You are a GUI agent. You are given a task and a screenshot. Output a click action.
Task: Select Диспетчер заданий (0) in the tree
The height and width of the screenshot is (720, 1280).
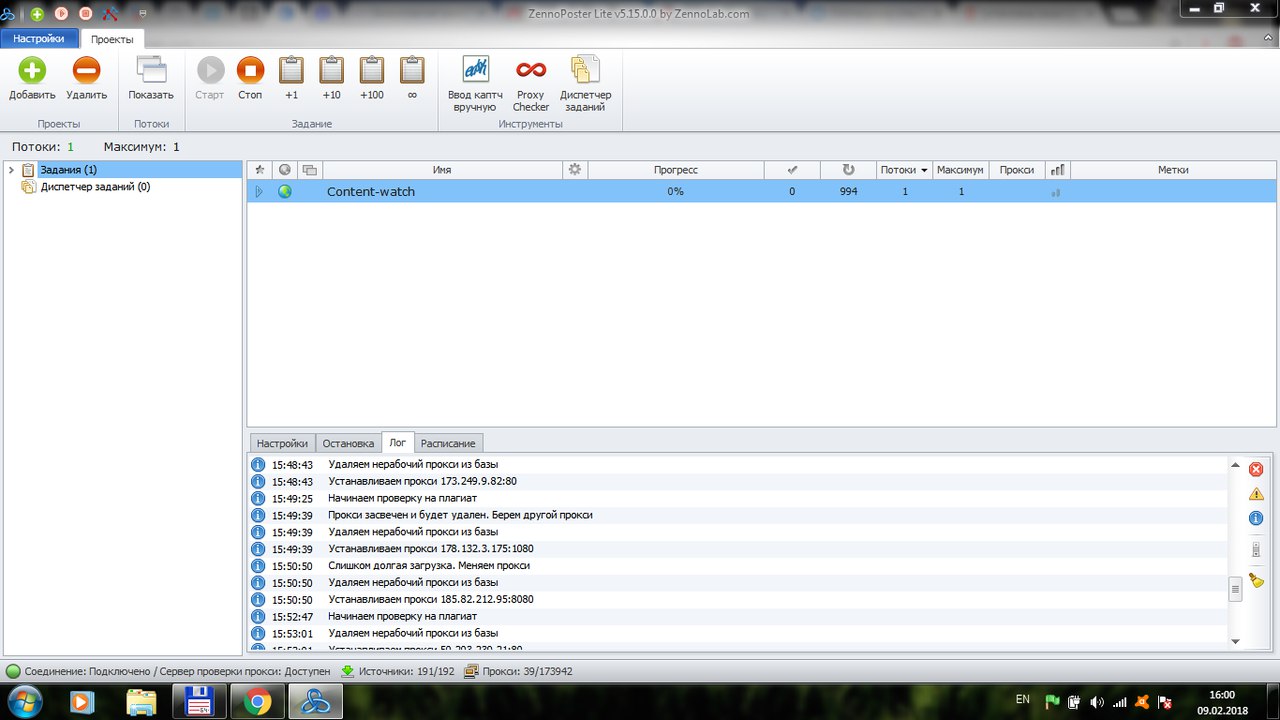click(95, 187)
